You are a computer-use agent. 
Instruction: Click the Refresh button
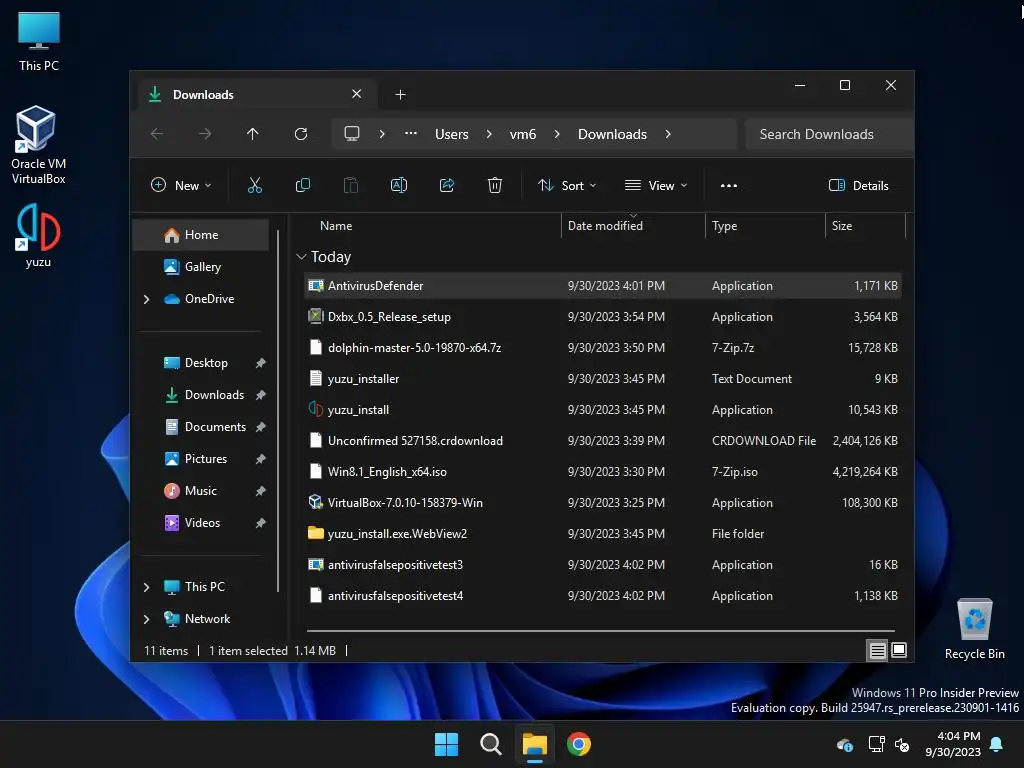tap(300, 134)
